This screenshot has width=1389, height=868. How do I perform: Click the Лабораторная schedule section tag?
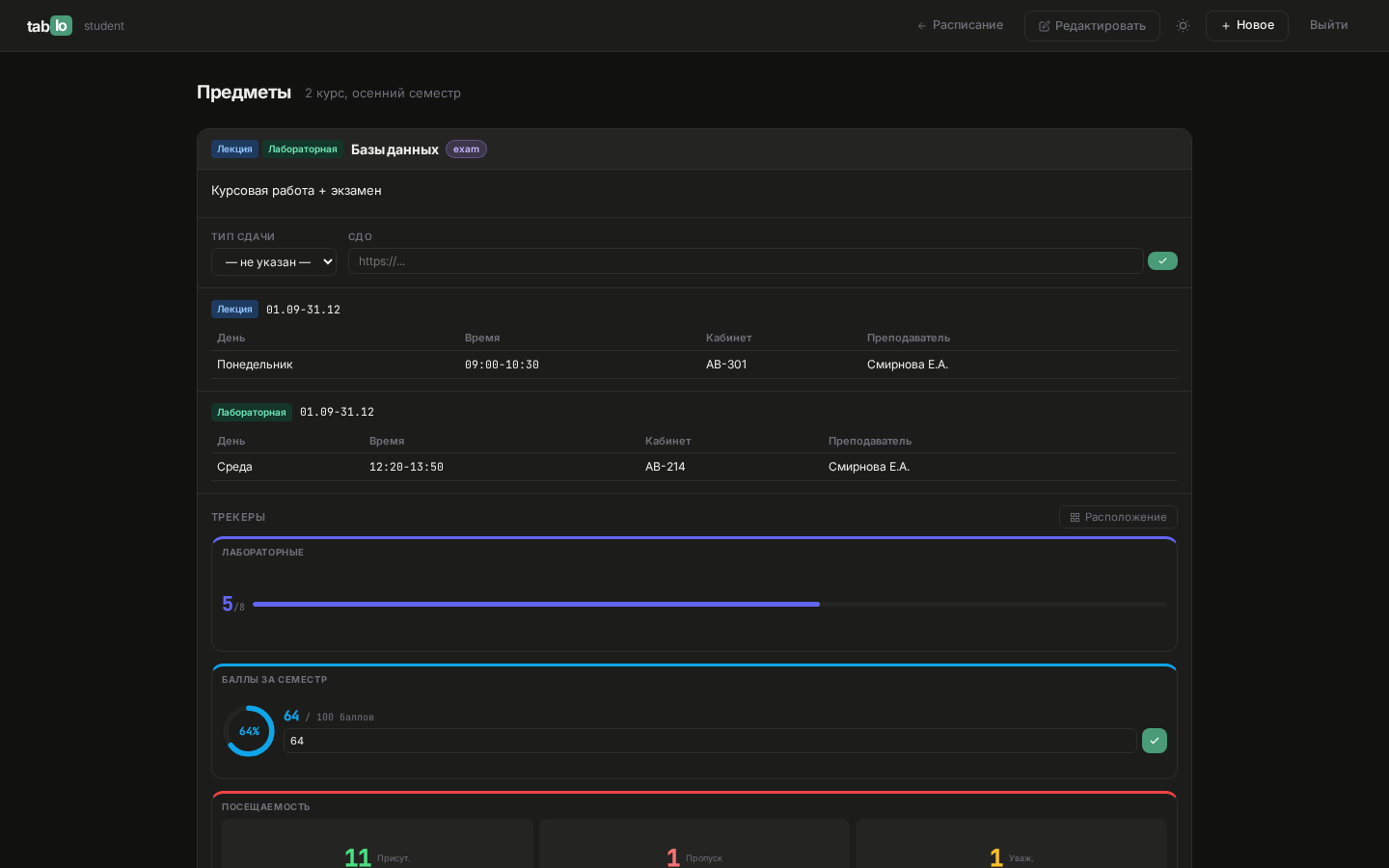pos(252,413)
